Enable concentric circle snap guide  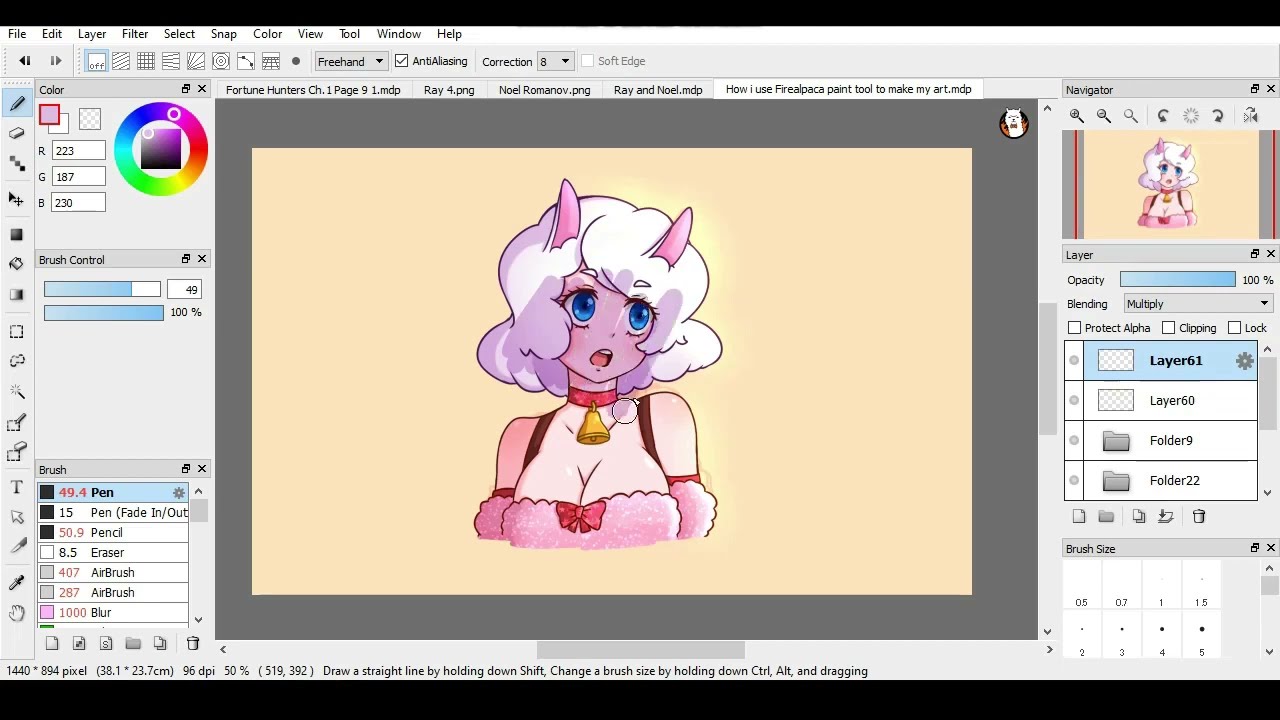[x=221, y=61]
